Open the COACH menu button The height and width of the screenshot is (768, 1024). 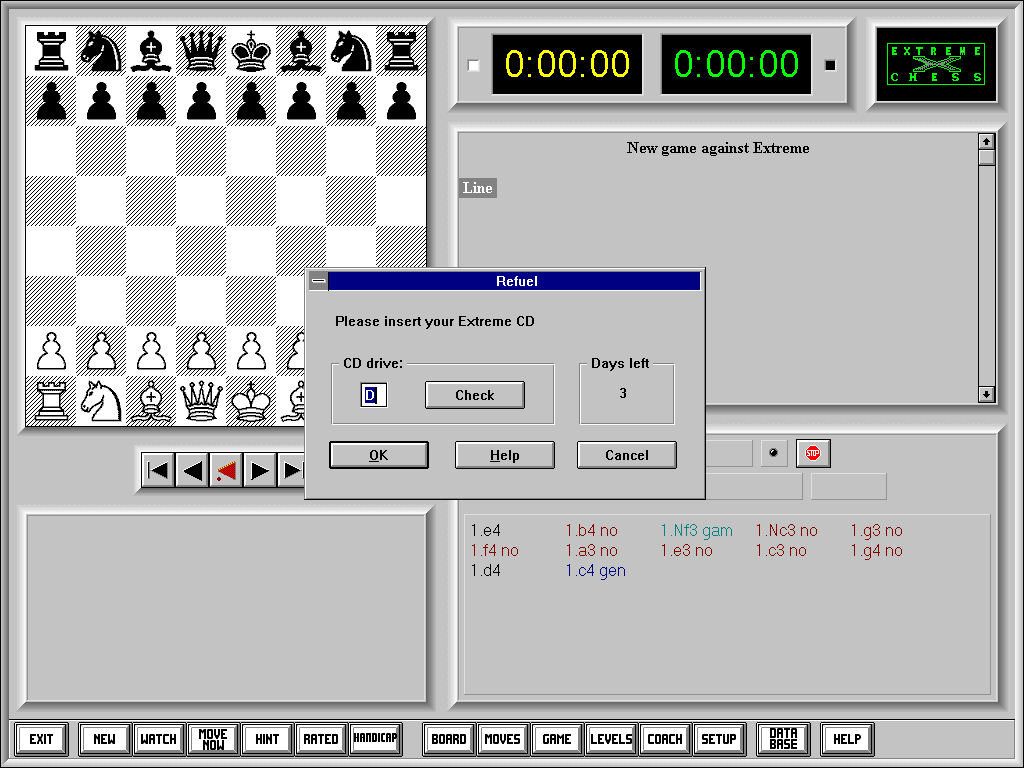click(x=665, y=739)
